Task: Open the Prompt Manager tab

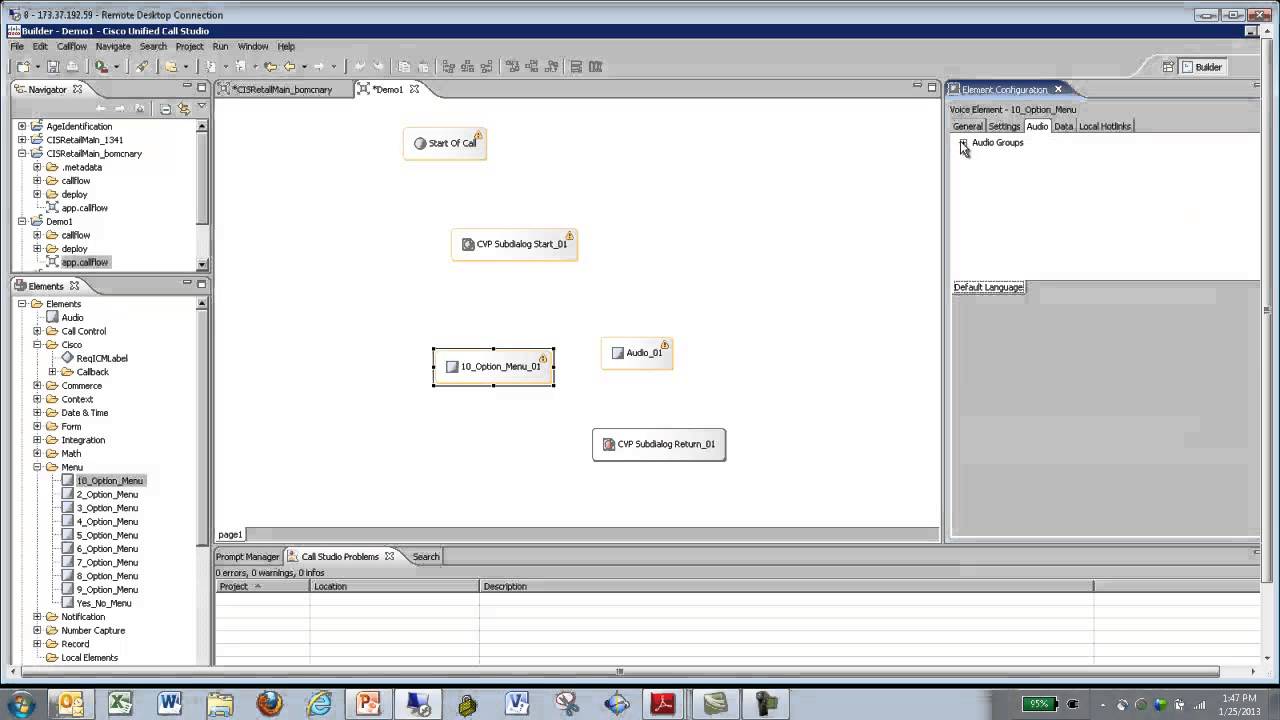Action: coord(247,556)
